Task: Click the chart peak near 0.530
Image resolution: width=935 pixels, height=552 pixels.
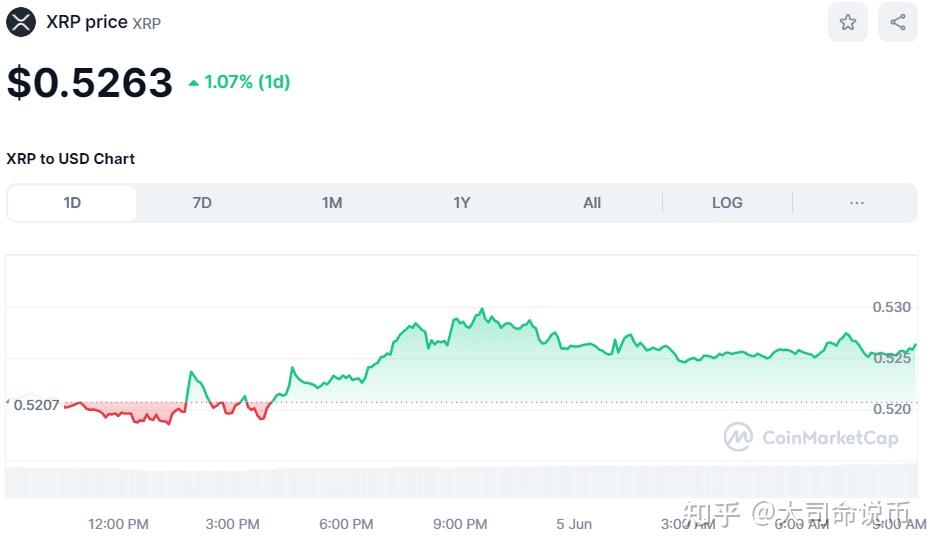Action: pos(482,310)
